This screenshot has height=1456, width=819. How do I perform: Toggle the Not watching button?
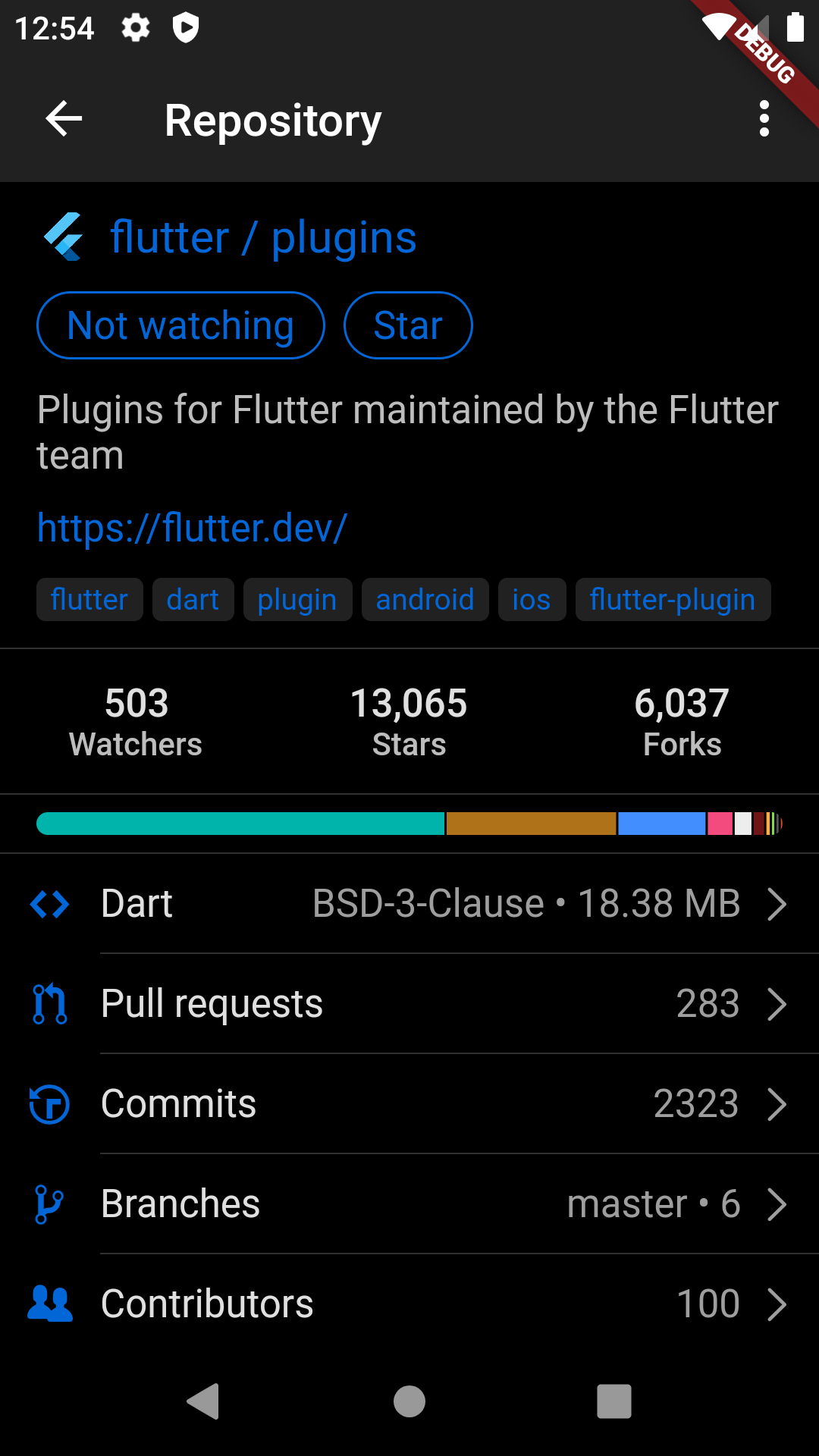(x=180, y=325)
